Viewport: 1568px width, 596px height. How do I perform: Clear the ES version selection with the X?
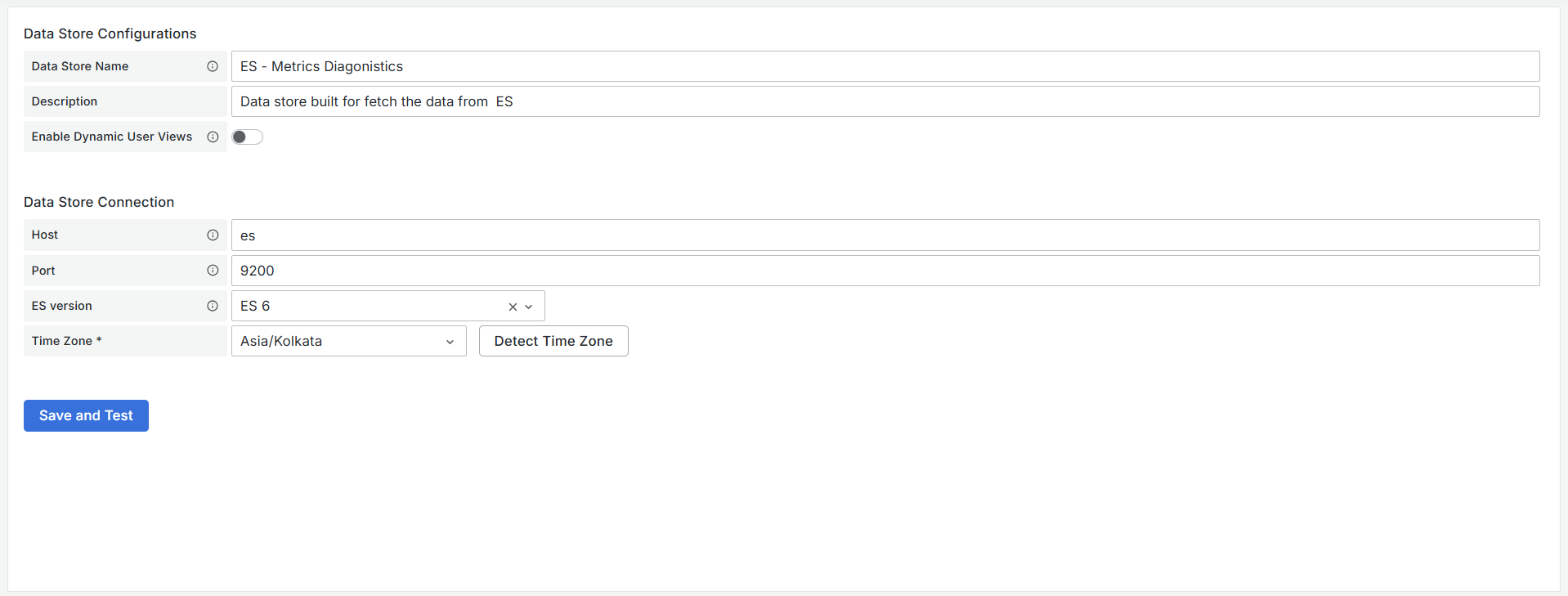pyautogui.click(x=513, y=307)
